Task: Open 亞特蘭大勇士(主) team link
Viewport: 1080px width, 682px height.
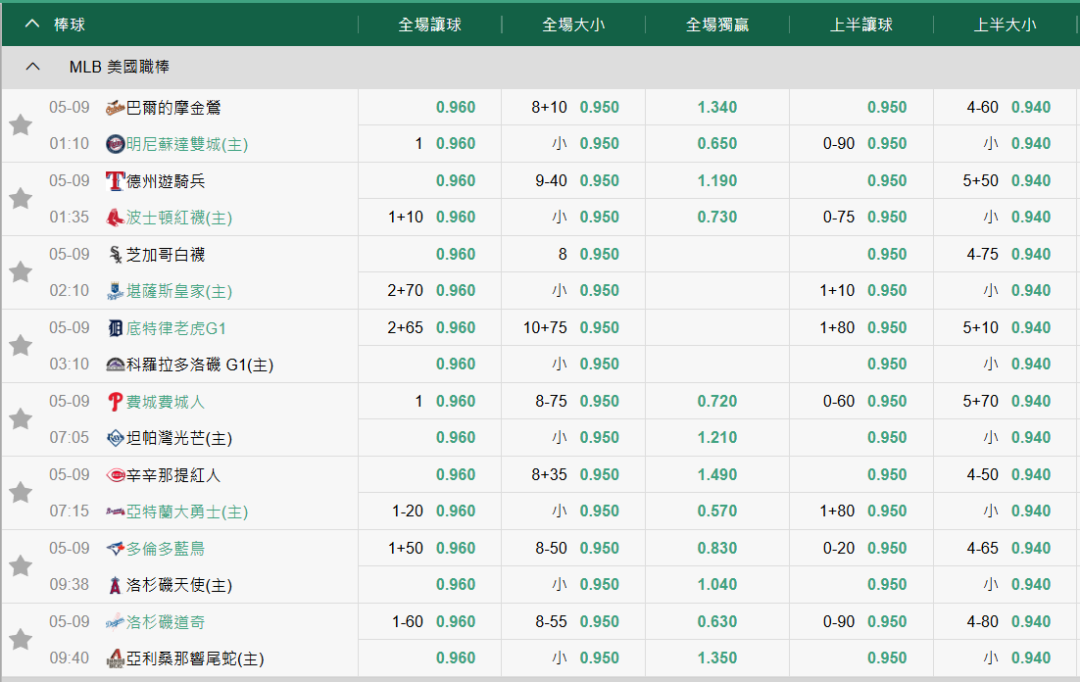Action: point(187,512)
